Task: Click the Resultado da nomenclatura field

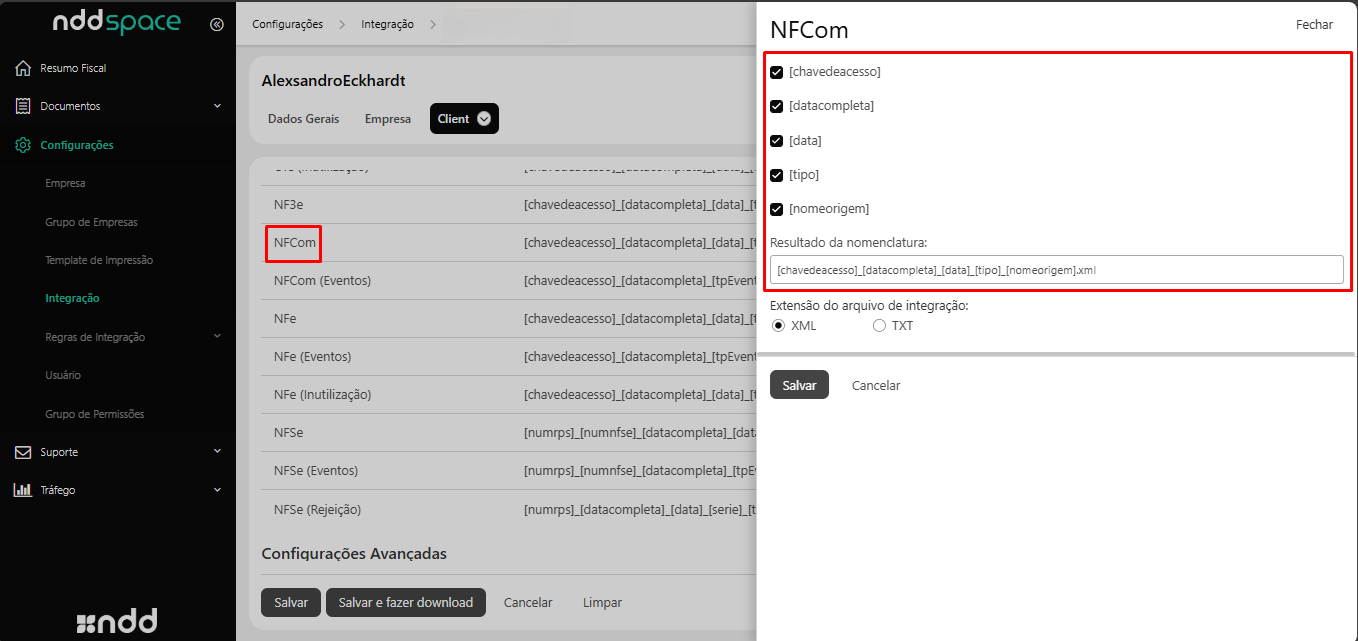Action: tap(1056, 269)
